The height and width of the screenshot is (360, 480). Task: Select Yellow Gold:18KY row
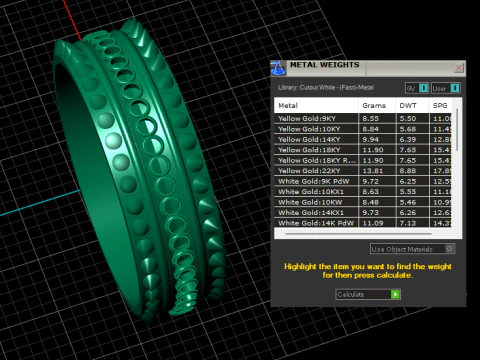363,150
